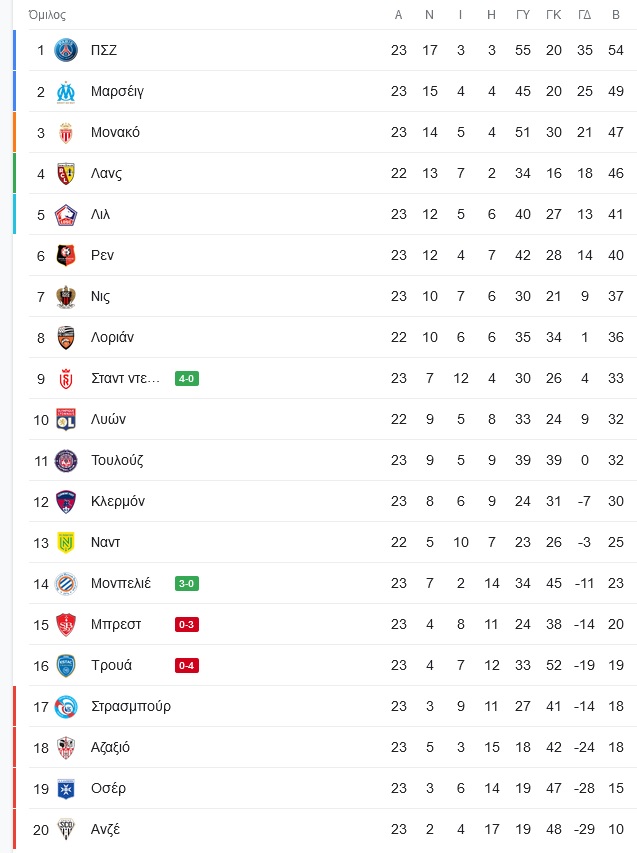Open the Τουλούζ team name link
Screen dimensions: 637x853
click(x=117, y=460)
